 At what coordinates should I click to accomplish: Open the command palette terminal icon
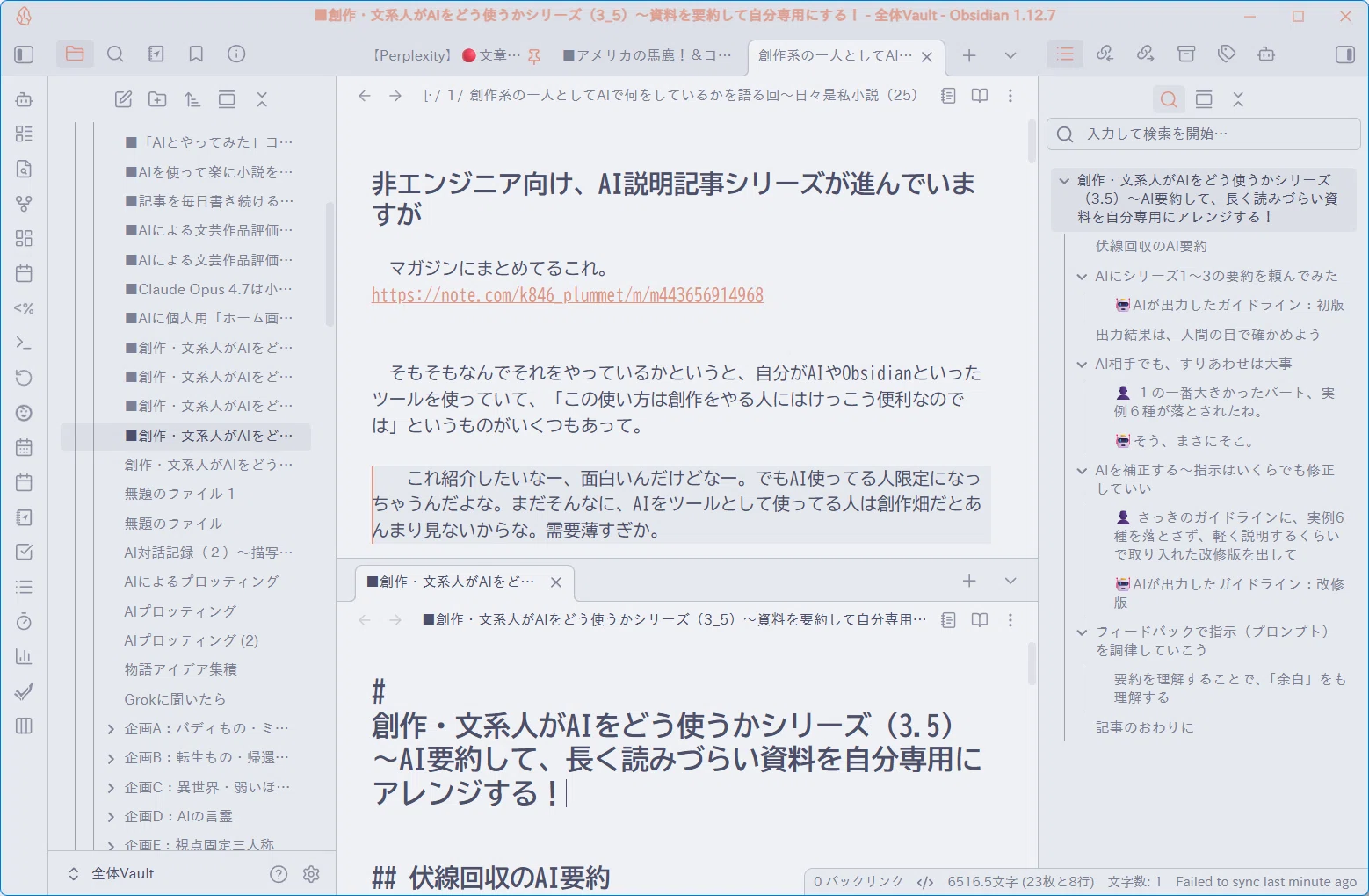pos(24,343)
